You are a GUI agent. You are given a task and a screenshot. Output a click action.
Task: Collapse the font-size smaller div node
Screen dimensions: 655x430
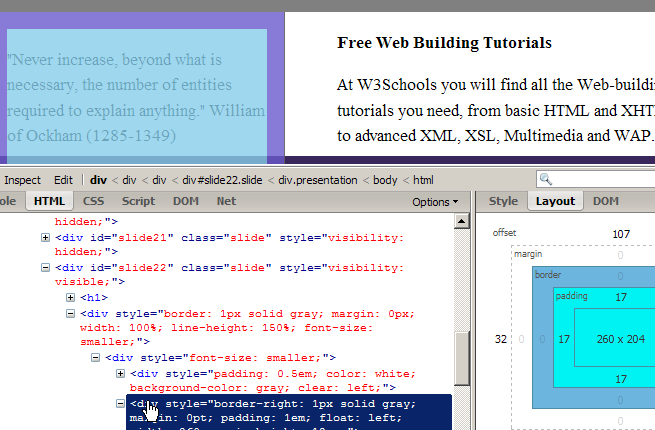pyautogui.click(x=96, y=358)
